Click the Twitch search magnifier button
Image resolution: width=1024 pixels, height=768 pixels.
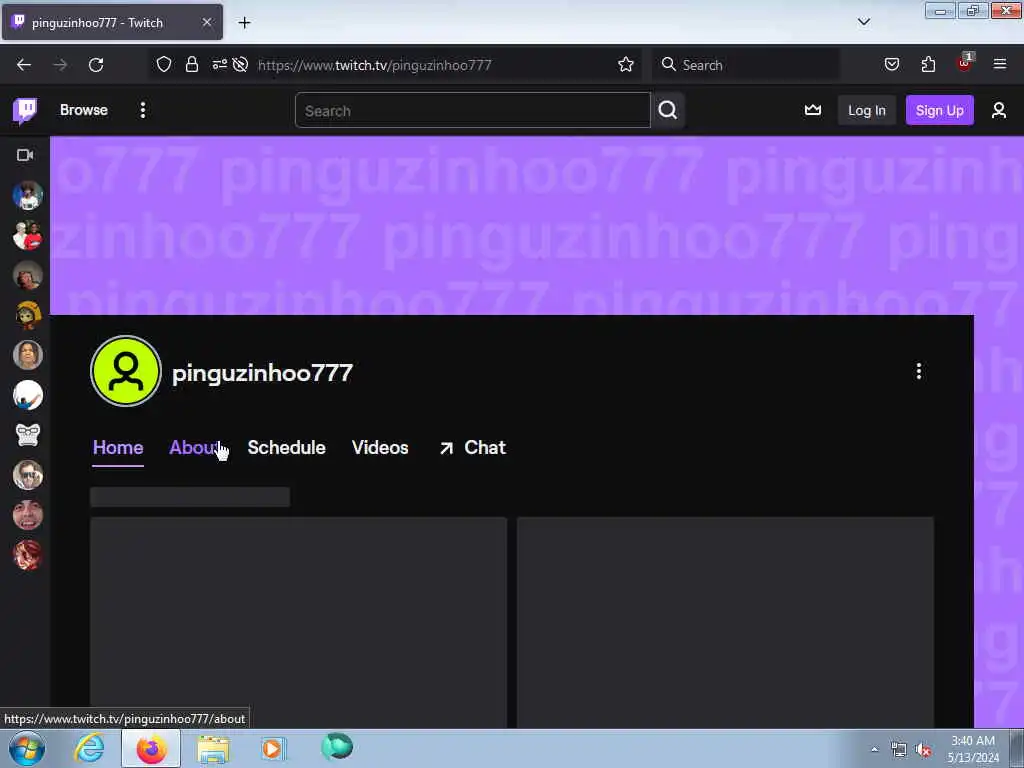pos(667,110)
